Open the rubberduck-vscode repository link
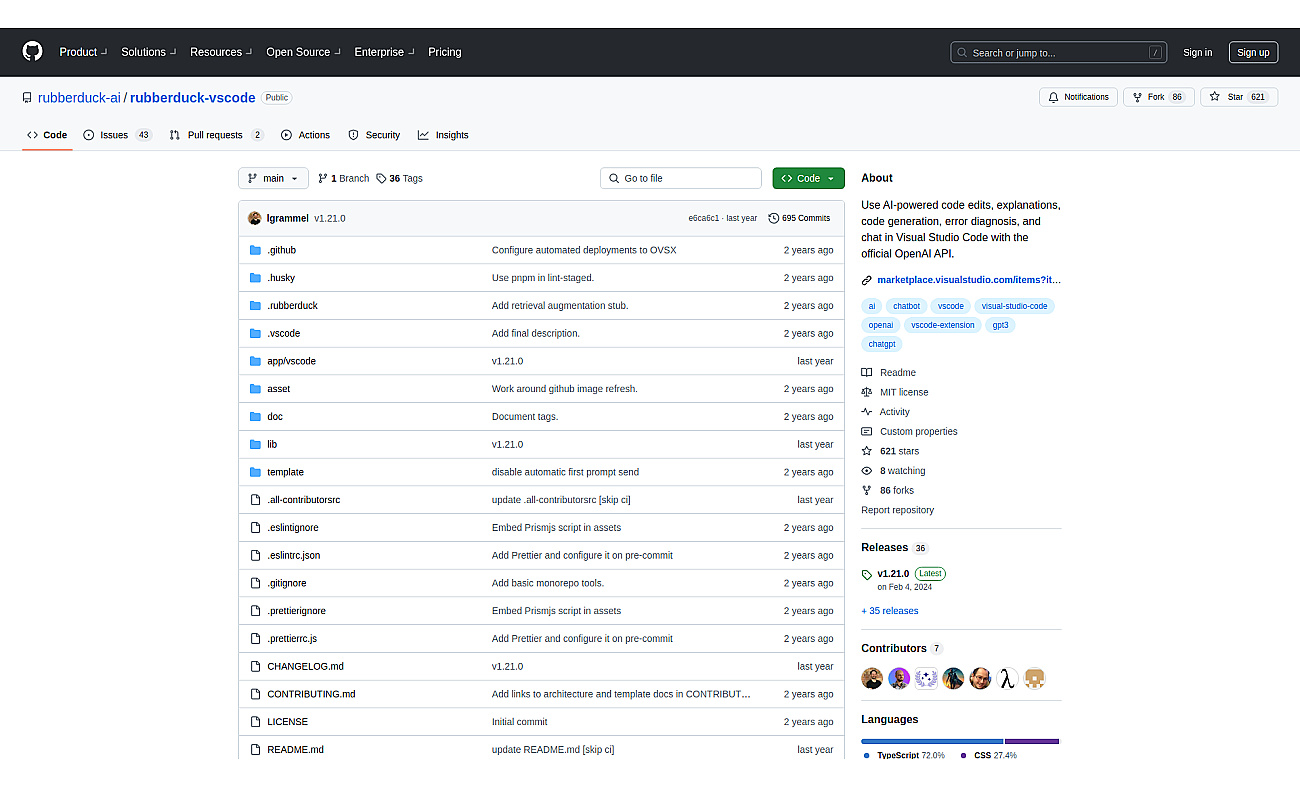The image size is (1300, 788). click(192, 98)
